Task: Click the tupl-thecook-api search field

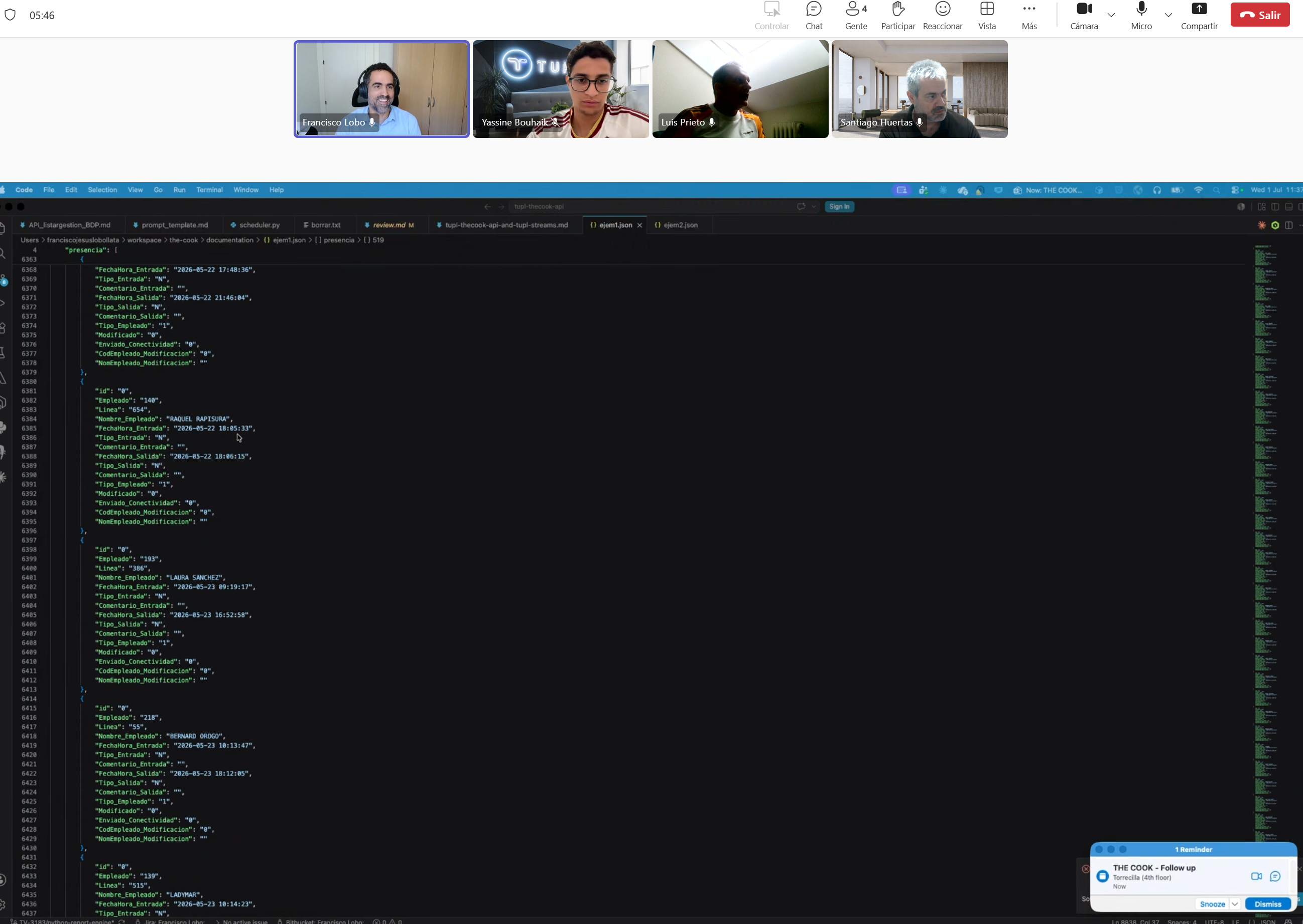Action: point(652,207)
